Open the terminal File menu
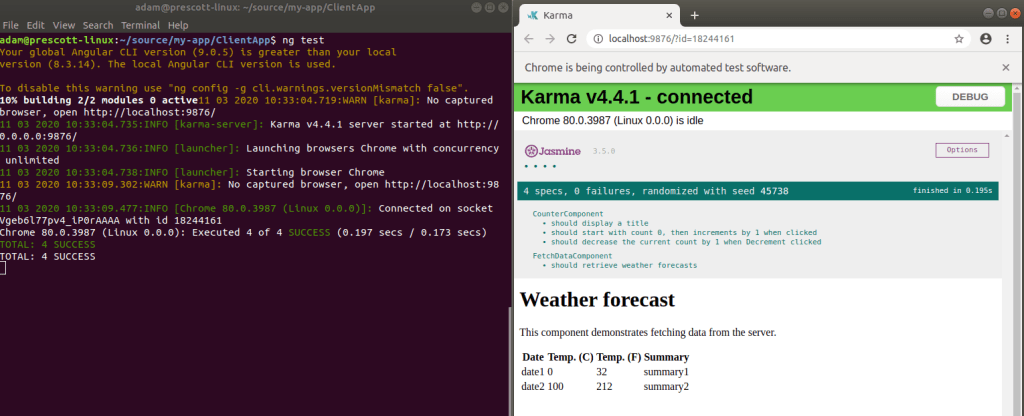This screenshot has height=416, width=1024. tap(11, 24)
